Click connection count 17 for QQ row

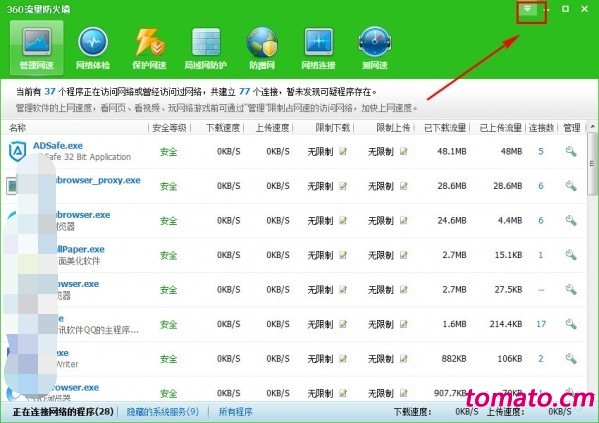coord(541,324)
